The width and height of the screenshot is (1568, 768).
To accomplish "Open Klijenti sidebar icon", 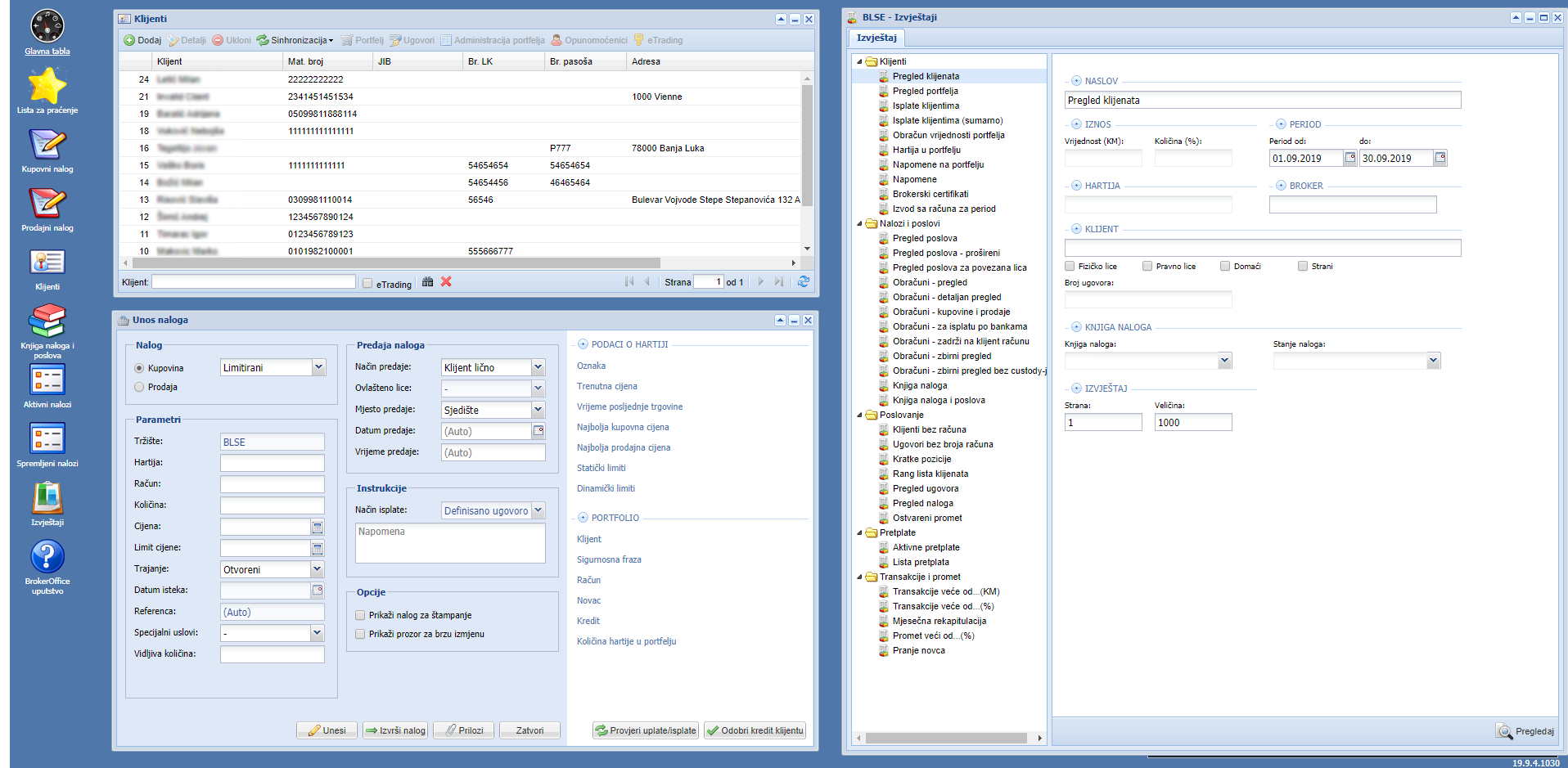I will click(x=47, y=262).
